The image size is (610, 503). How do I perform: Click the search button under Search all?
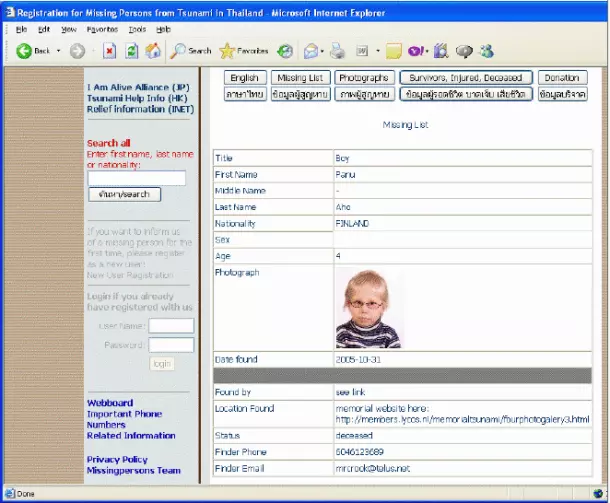(124, 194)
